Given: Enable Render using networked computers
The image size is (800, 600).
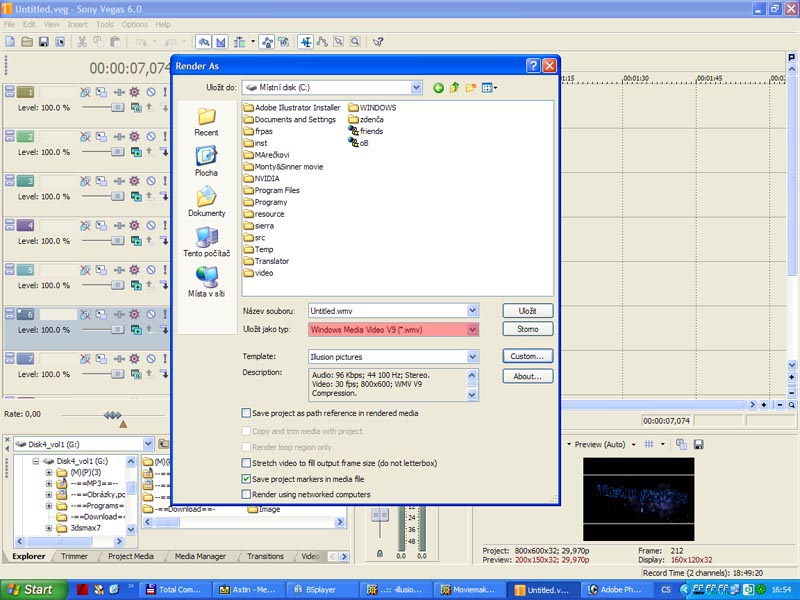Looking at the screenshot, I should [246, 494].
